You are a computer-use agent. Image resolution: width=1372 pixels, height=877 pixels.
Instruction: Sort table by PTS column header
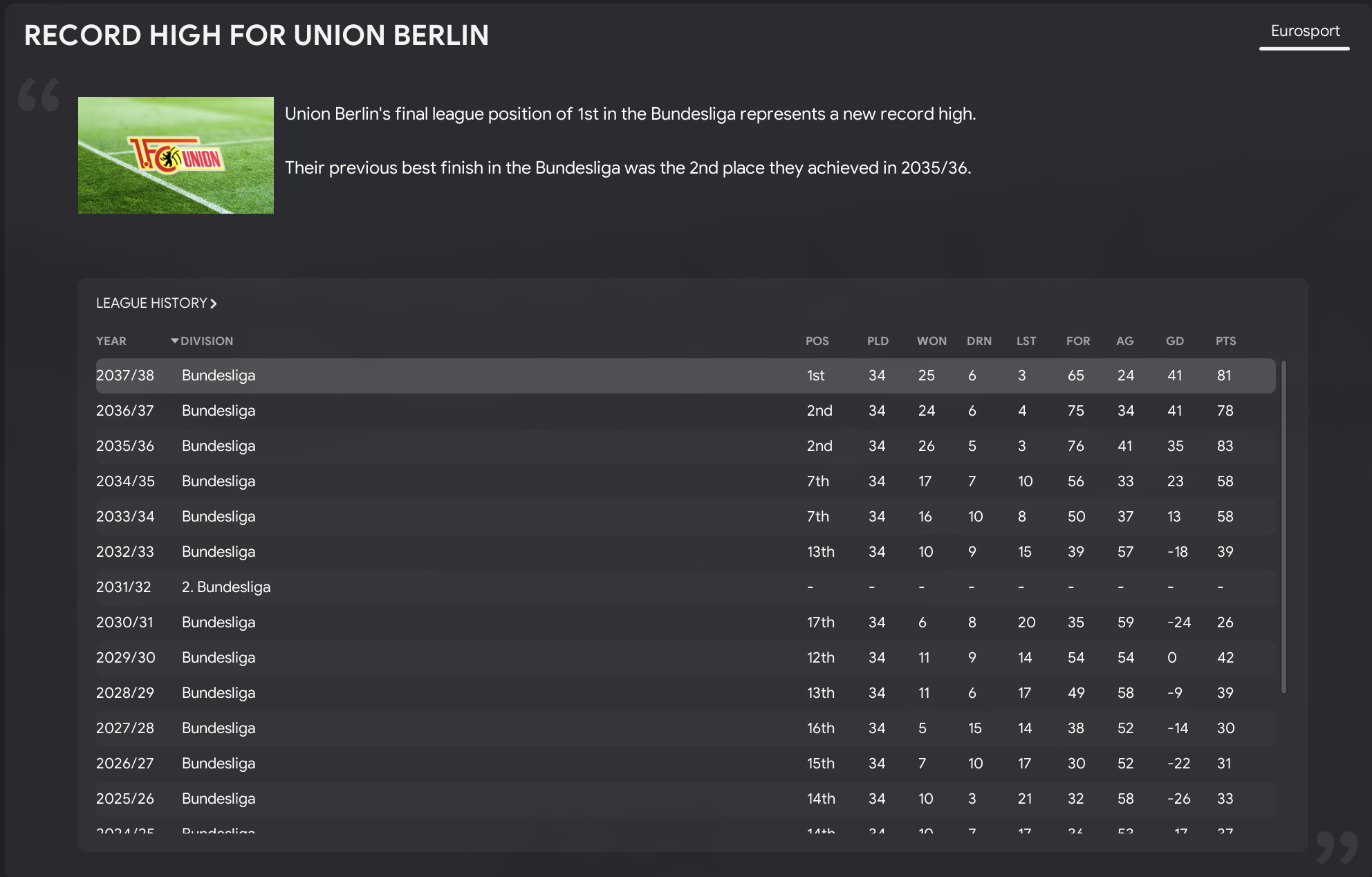[1225, 341]
